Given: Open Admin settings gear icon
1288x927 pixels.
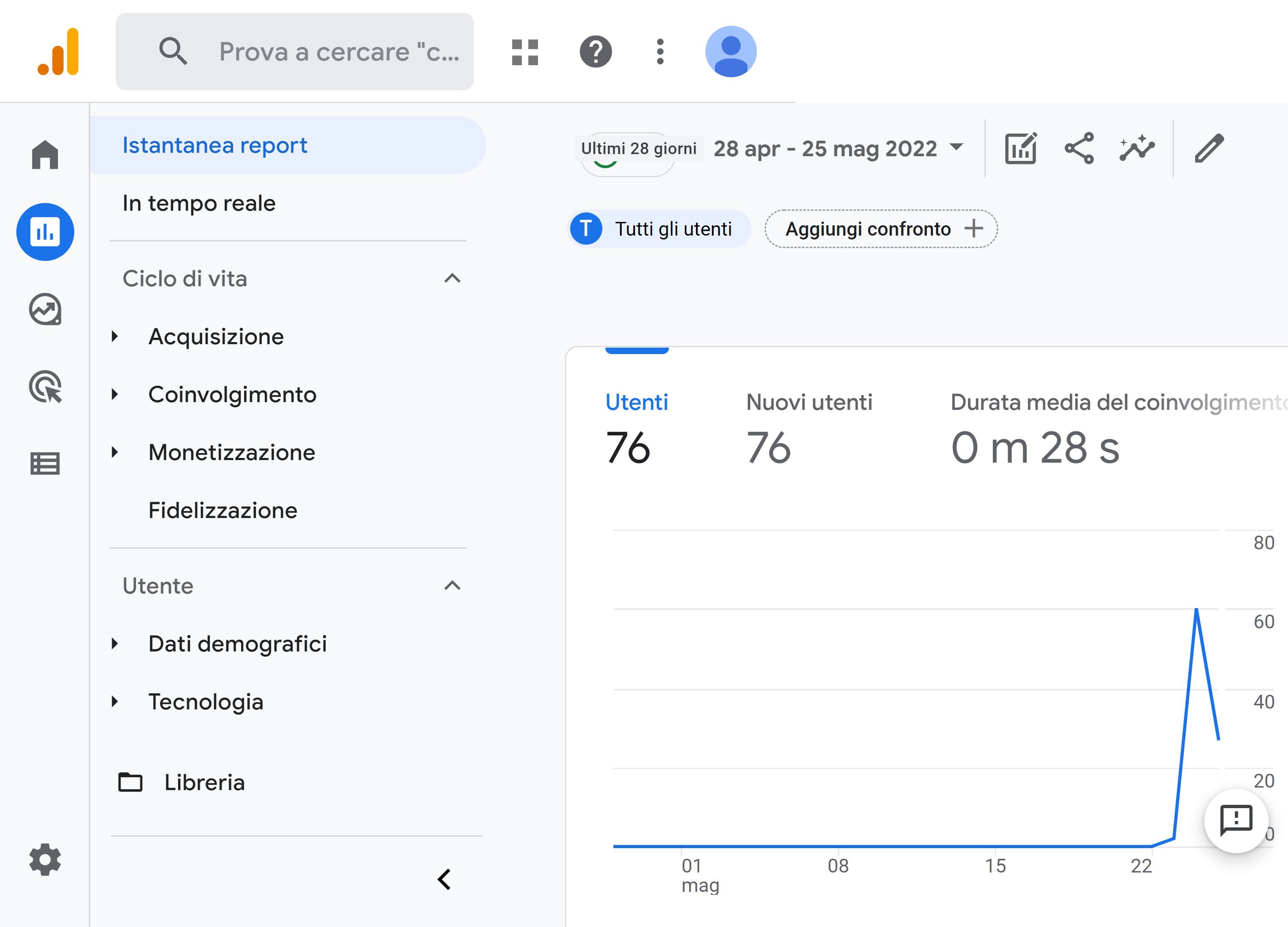Looking at the screenshot, I should point(45,859).
